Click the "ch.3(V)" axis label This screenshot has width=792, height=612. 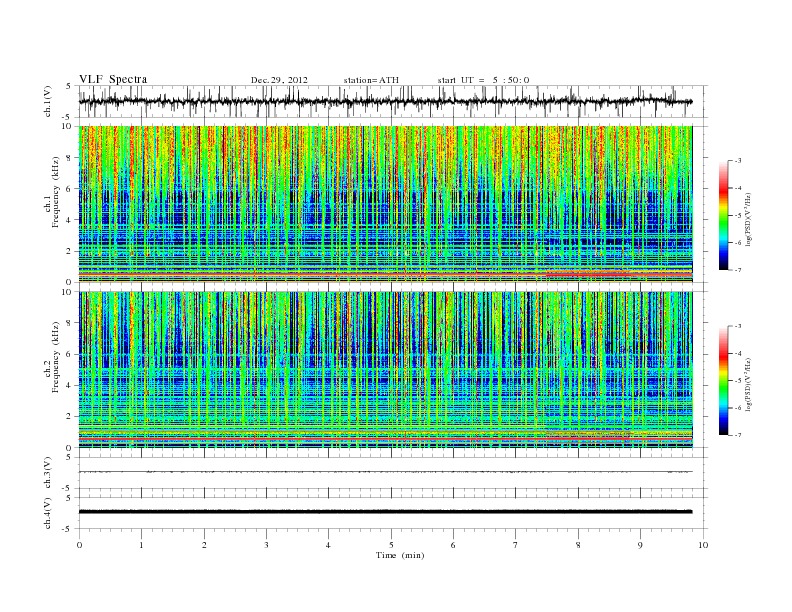coord(48,473)
